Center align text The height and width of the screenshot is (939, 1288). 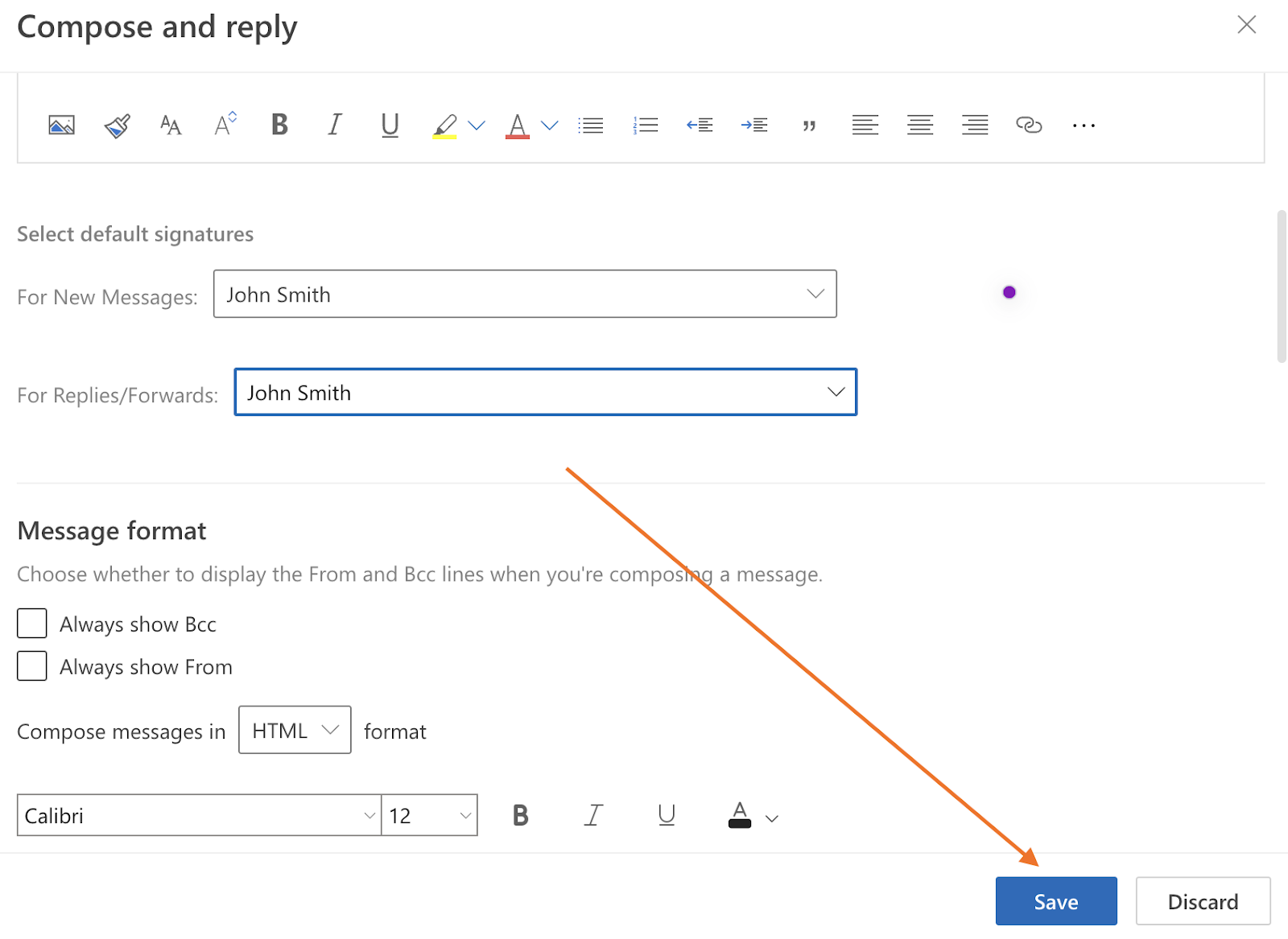pyautogui.click(x=920, y=125)
